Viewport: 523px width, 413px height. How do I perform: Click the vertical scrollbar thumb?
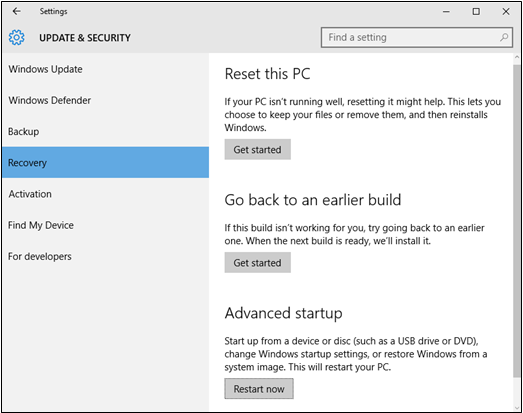pyautogui.click(x=517, y=221)
